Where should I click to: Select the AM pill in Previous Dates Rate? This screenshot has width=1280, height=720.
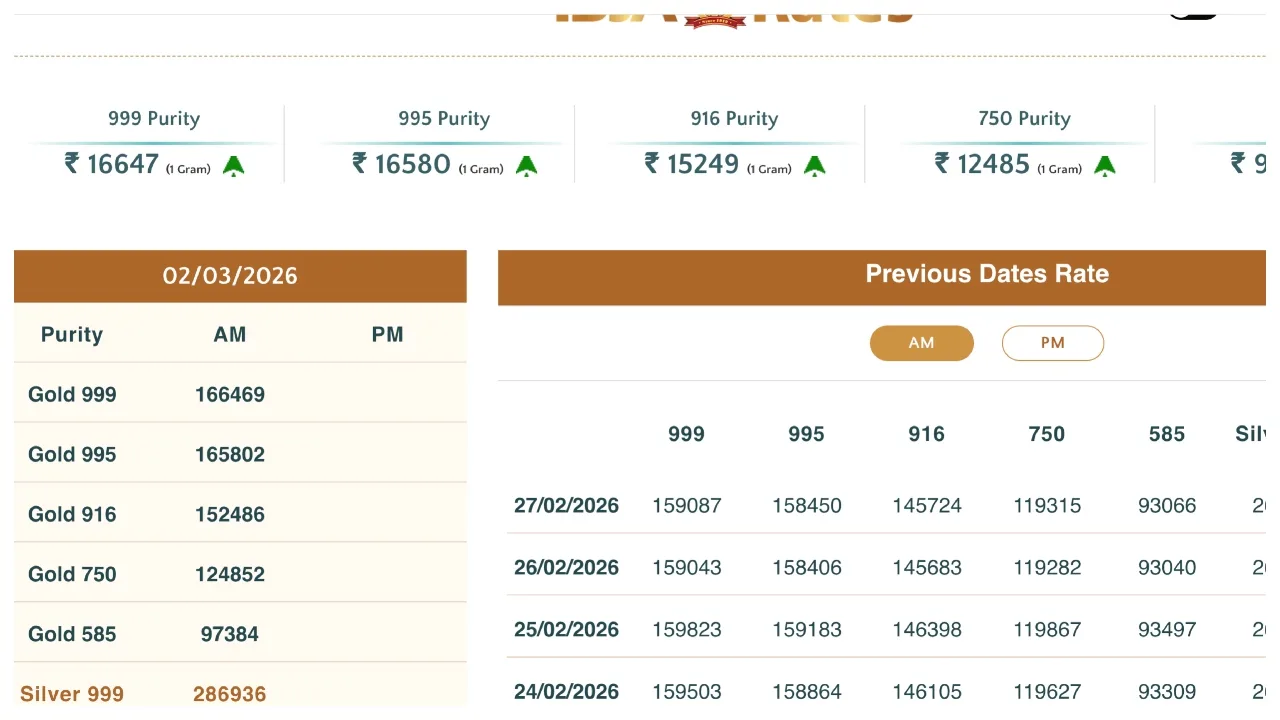(x=921, y=343)
